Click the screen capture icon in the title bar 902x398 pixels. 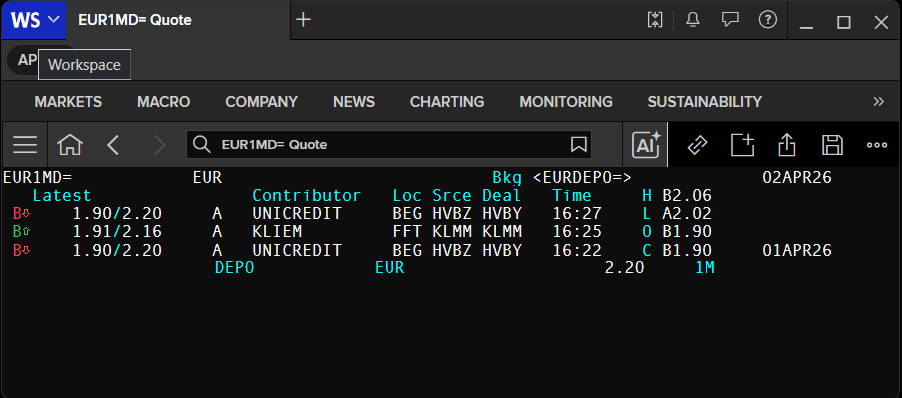(x=655, y=20)
